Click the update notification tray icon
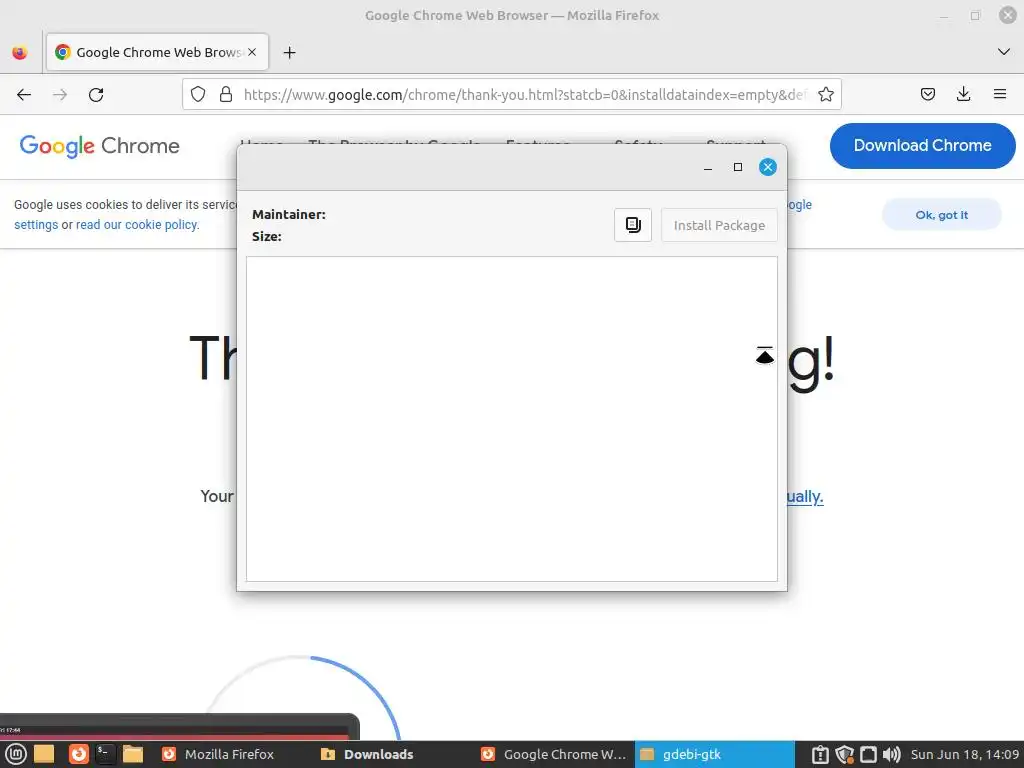This screenshot has width=1024, height=768. pyautogui.click(x=820, y=755)
